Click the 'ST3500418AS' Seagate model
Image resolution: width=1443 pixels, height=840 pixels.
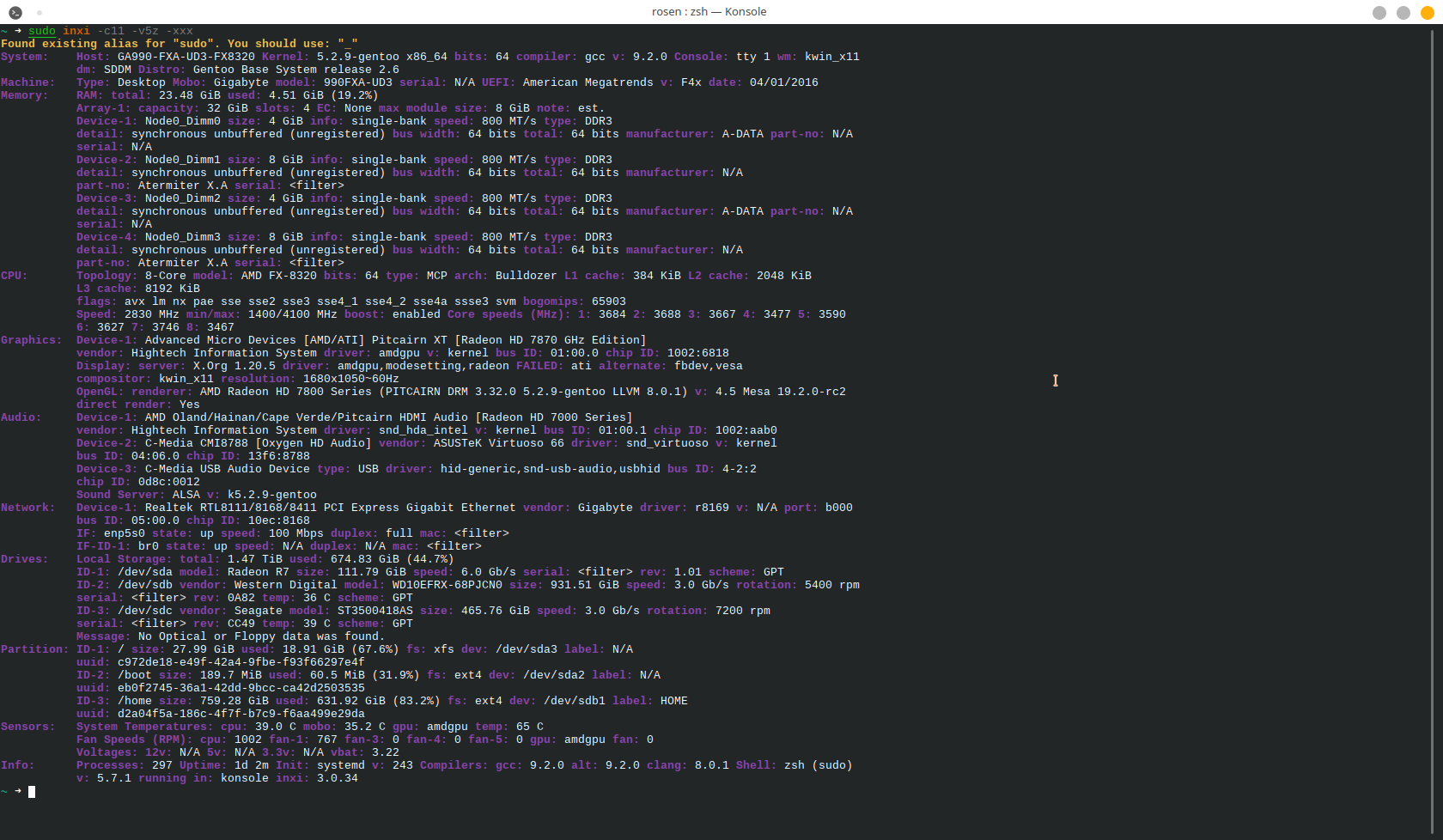tap(375, 611)
